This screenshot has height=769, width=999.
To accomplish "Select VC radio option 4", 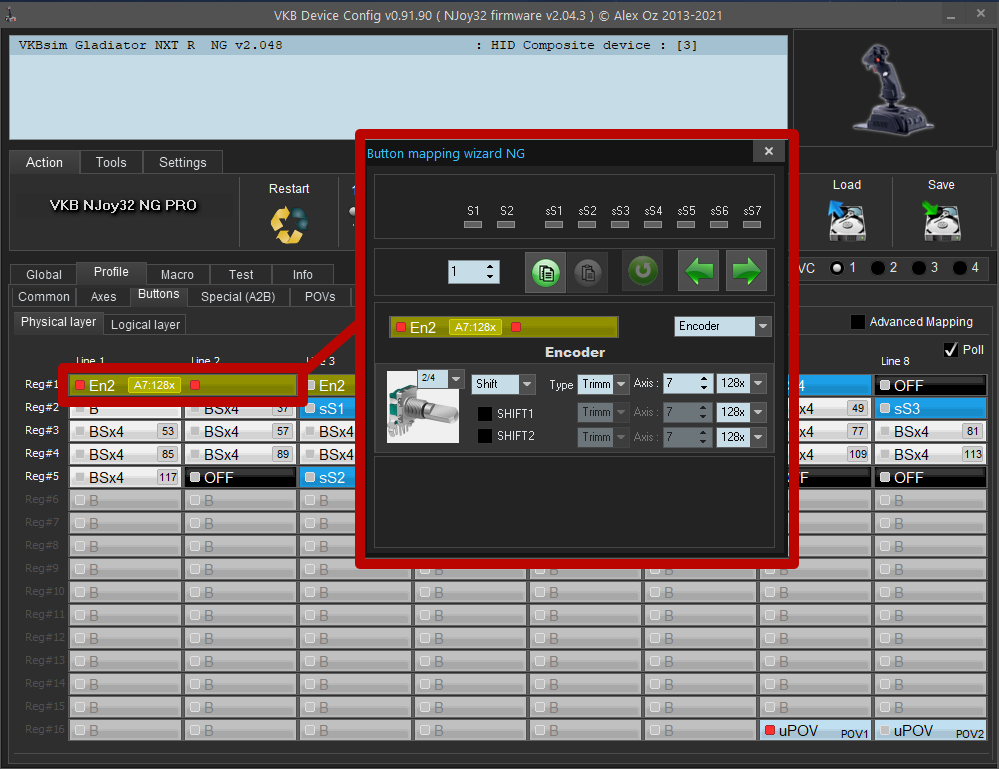I will (x=959, y=268).
